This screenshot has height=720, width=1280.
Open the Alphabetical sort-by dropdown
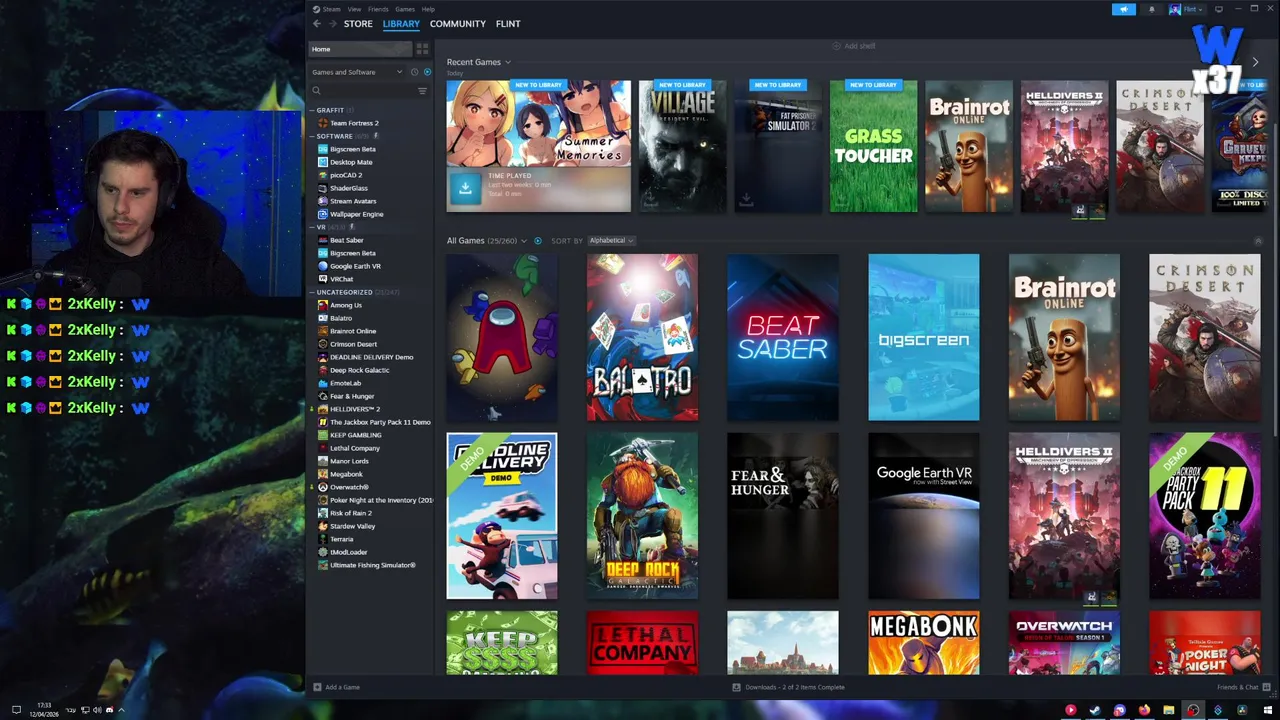pyautogui.click(x=611, y=240)
